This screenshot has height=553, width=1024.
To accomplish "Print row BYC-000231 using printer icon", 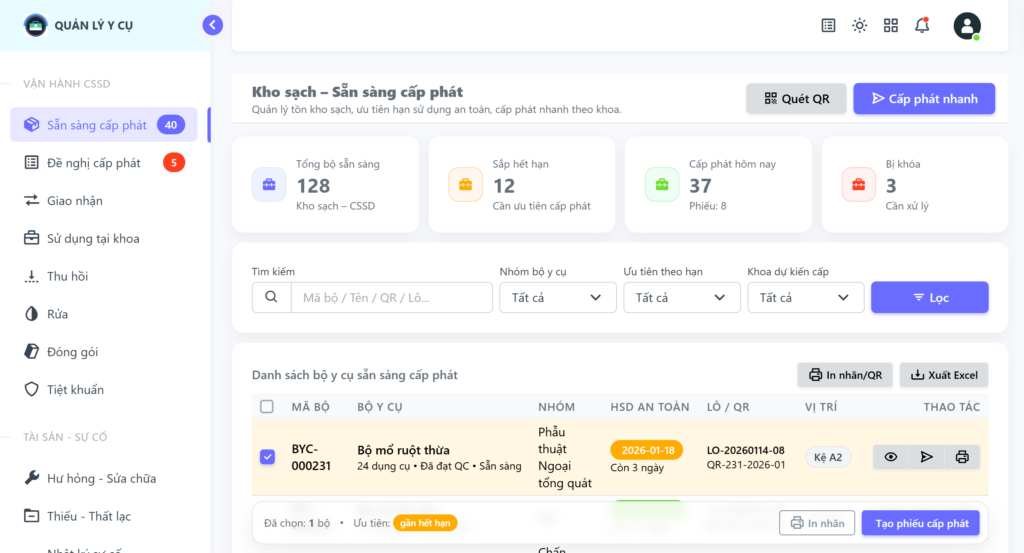I will coord(962,457).
